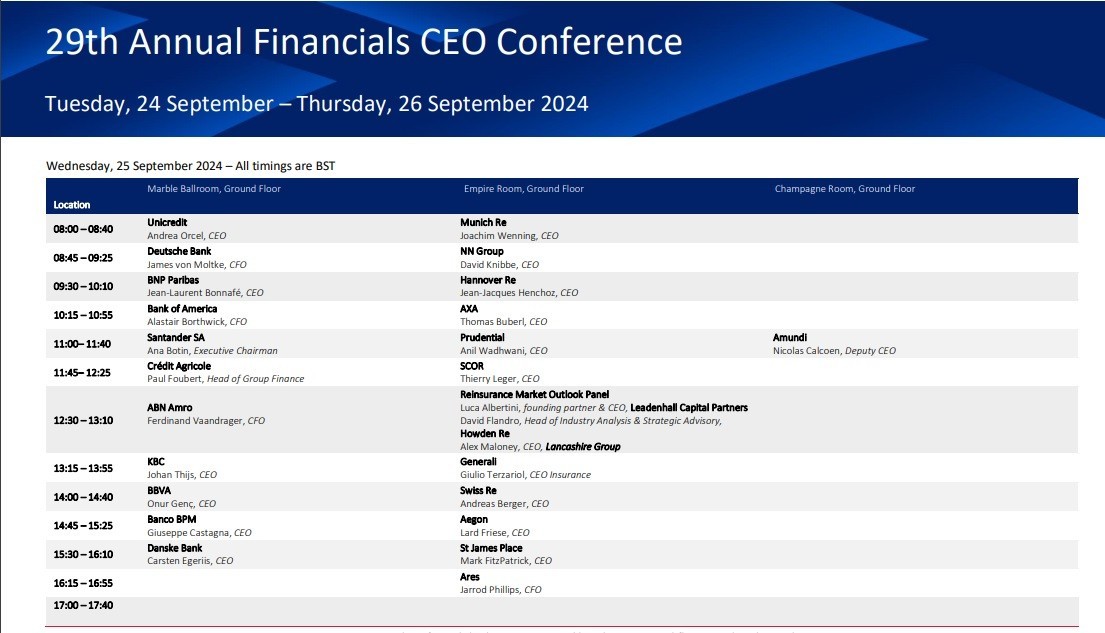Click the Amundi session in Champagne Room
The height and width of the screenshot is (633, 1105).
coord(790,338)
